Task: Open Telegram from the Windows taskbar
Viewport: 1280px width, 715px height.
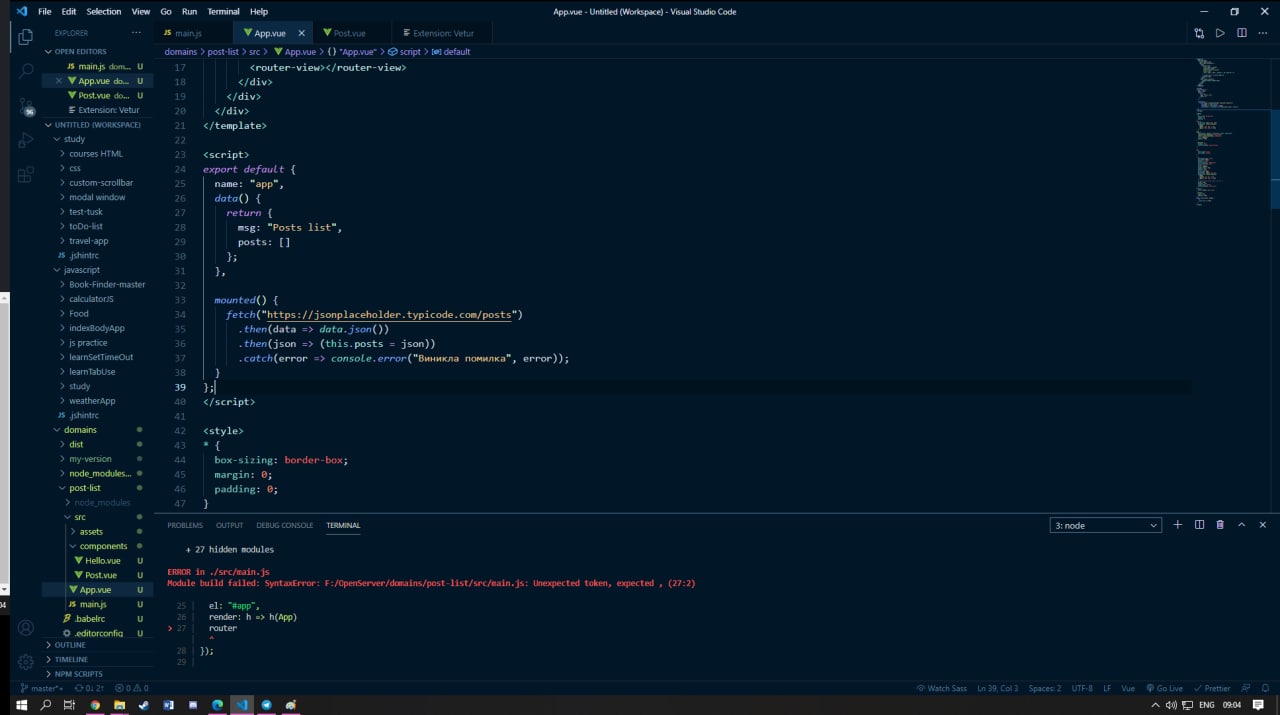Action: pyautogui.click(x=266, y=705)
